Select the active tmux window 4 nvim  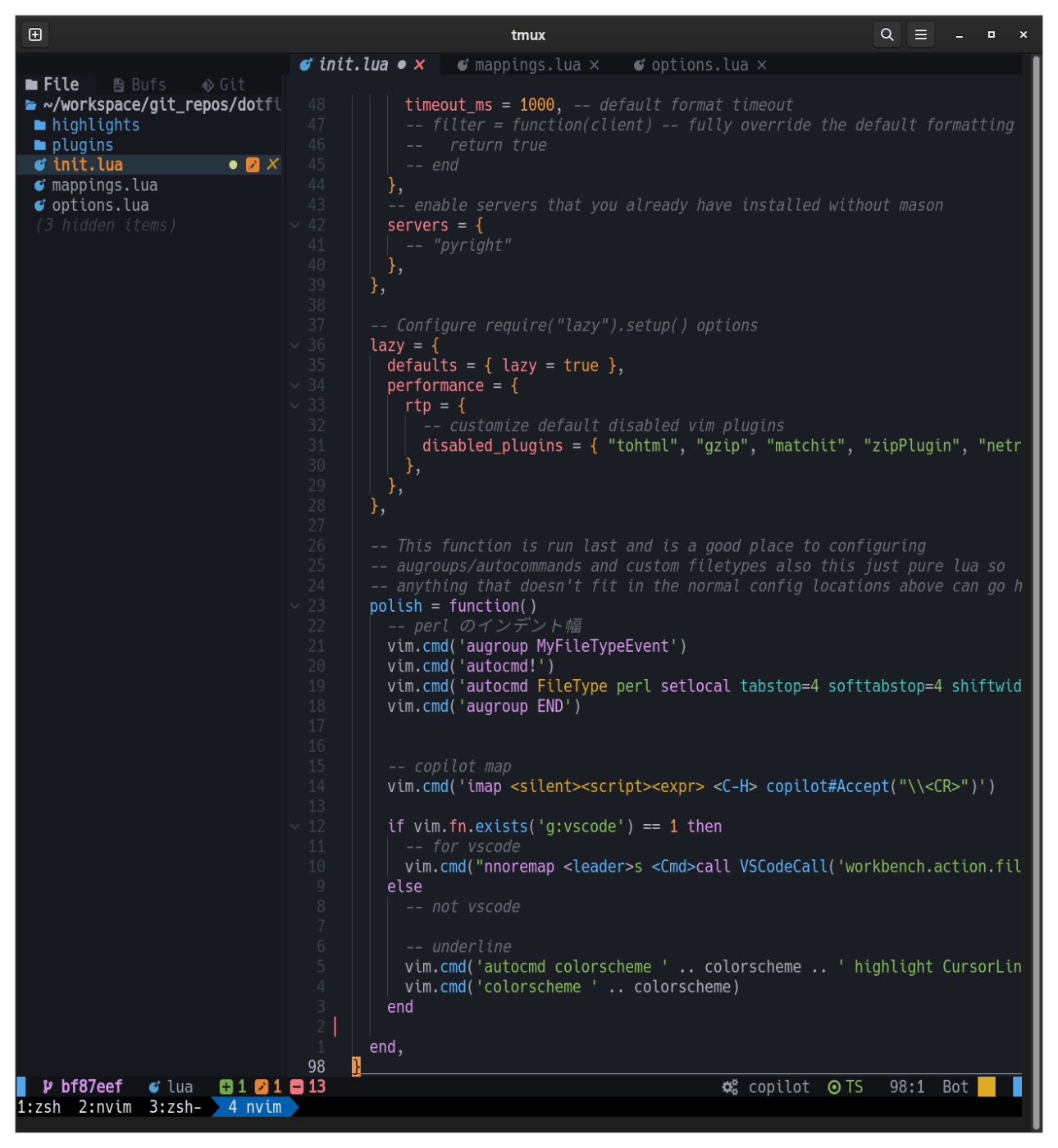pyautogui.click(x=255, y=1108)
